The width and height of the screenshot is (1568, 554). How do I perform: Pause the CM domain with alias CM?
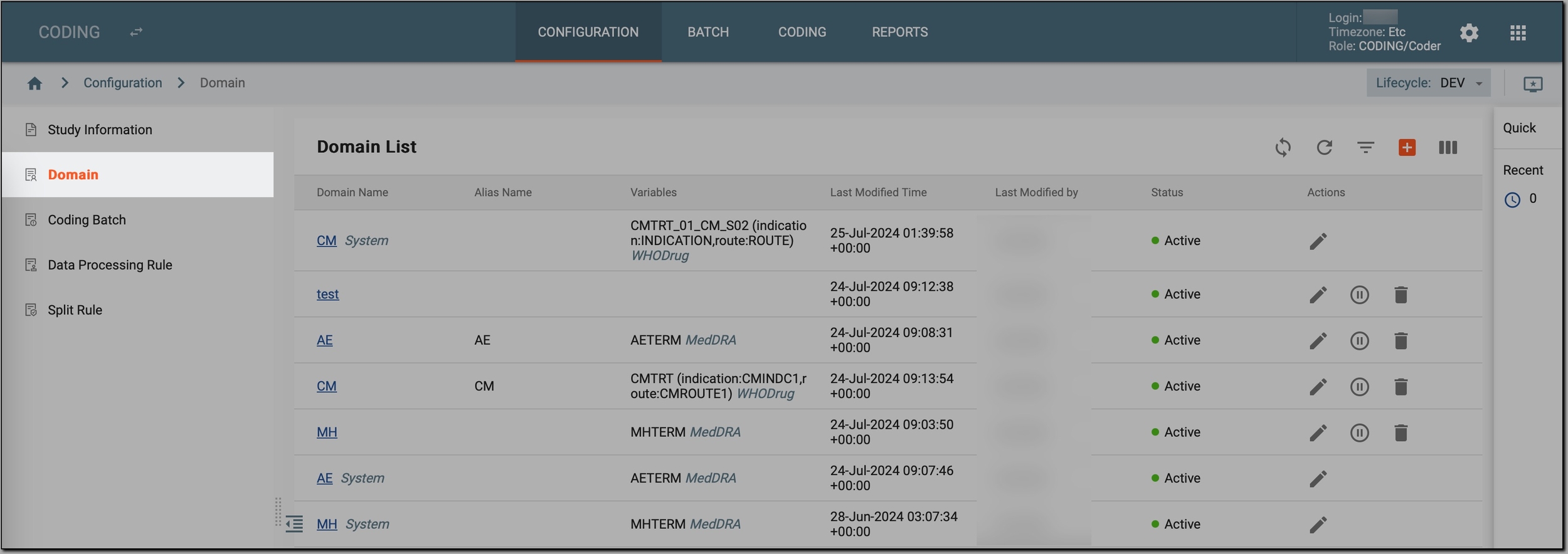[1359, 387]
